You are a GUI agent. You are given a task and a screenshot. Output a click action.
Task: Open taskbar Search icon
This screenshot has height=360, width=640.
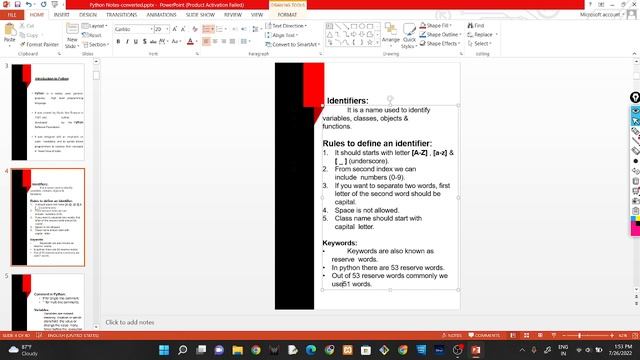point(182,350)
